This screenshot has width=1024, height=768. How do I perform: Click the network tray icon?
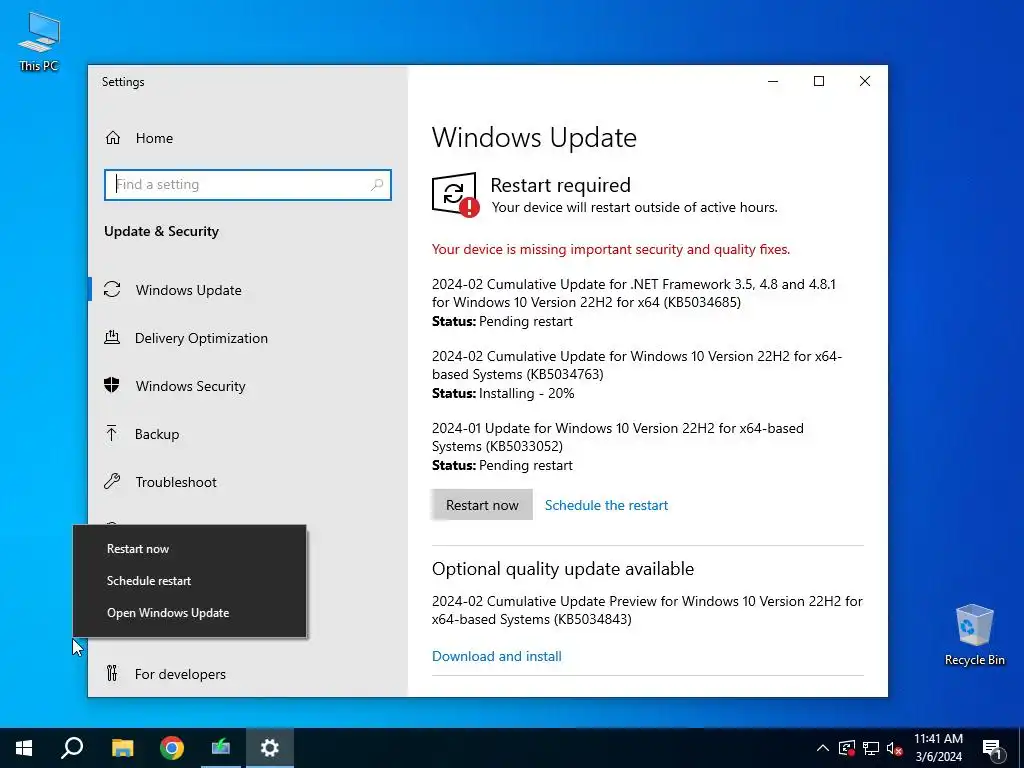click(871, 748)
